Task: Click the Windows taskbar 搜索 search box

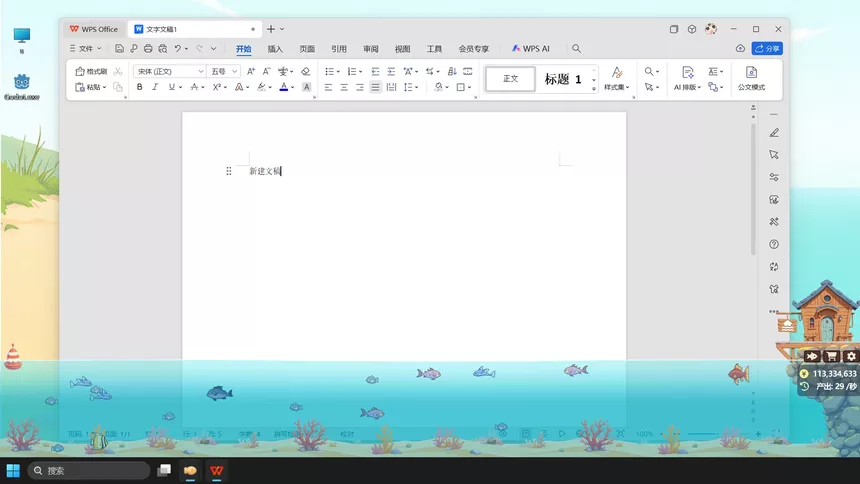Action: click(88, 470)
